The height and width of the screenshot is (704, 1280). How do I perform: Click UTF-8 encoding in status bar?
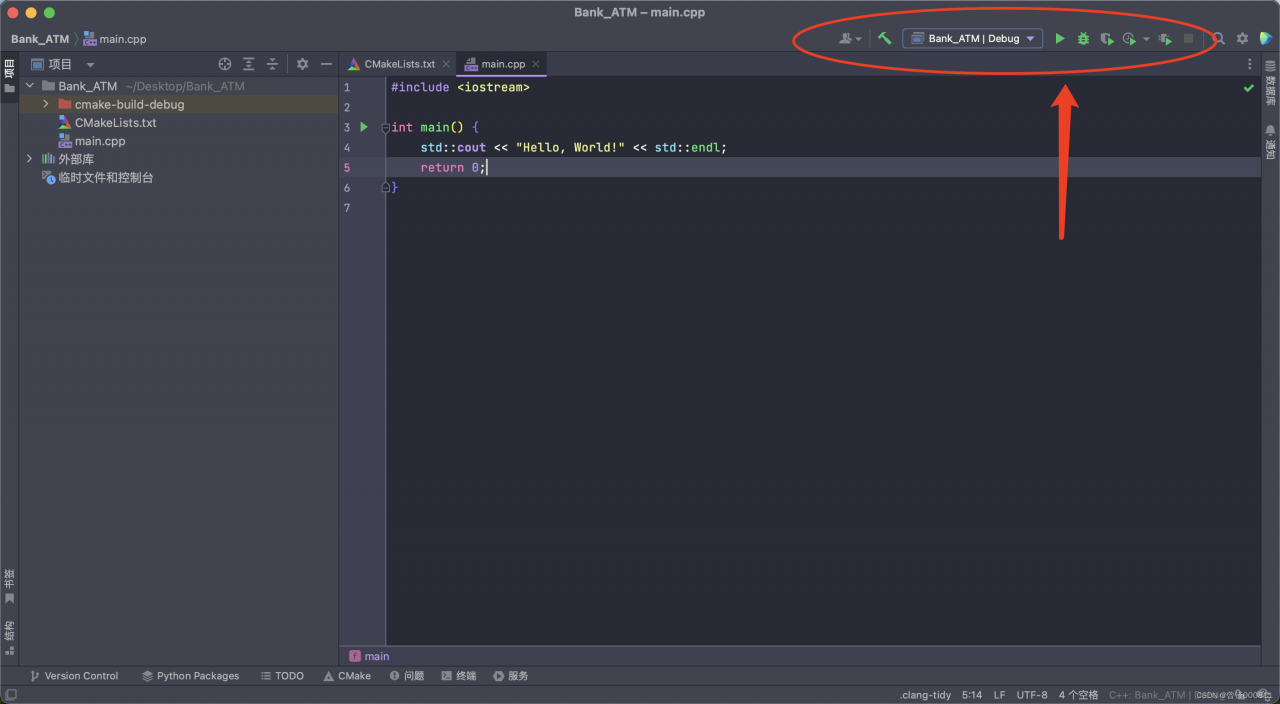[1032, 695]
